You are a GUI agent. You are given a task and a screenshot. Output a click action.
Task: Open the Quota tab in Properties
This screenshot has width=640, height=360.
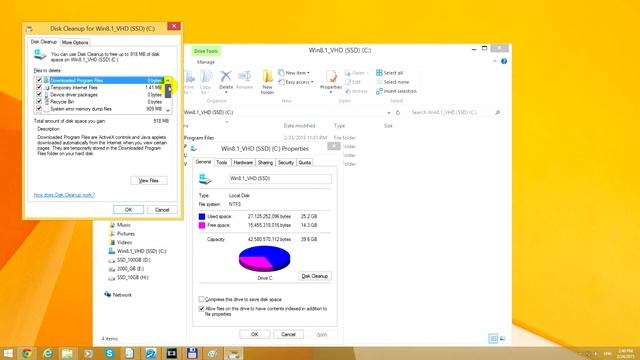[304, 162]
